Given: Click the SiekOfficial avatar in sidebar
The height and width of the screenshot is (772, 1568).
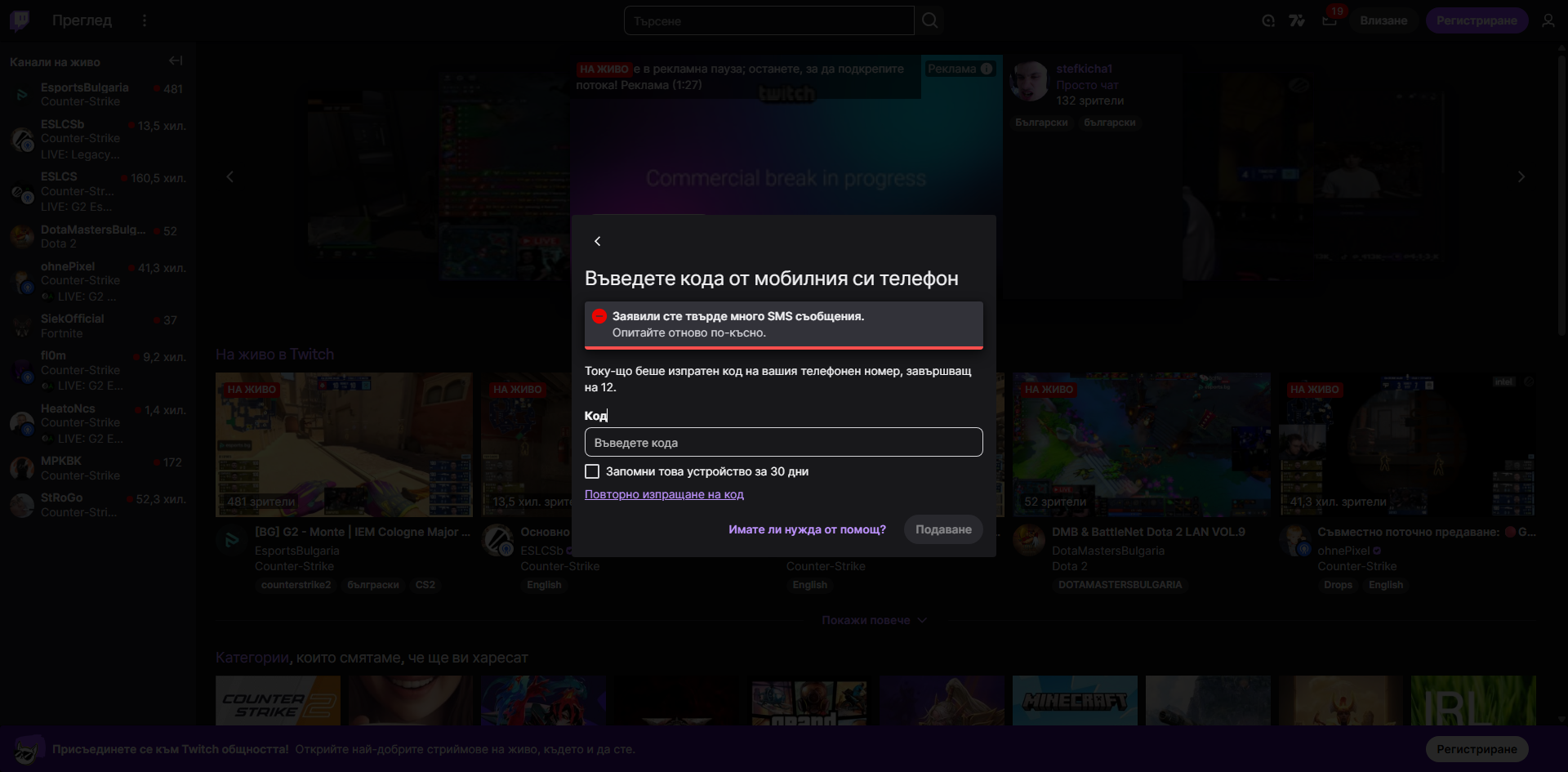Looking at the screenshot, I should pyautogui.click(x=22, y=326).
